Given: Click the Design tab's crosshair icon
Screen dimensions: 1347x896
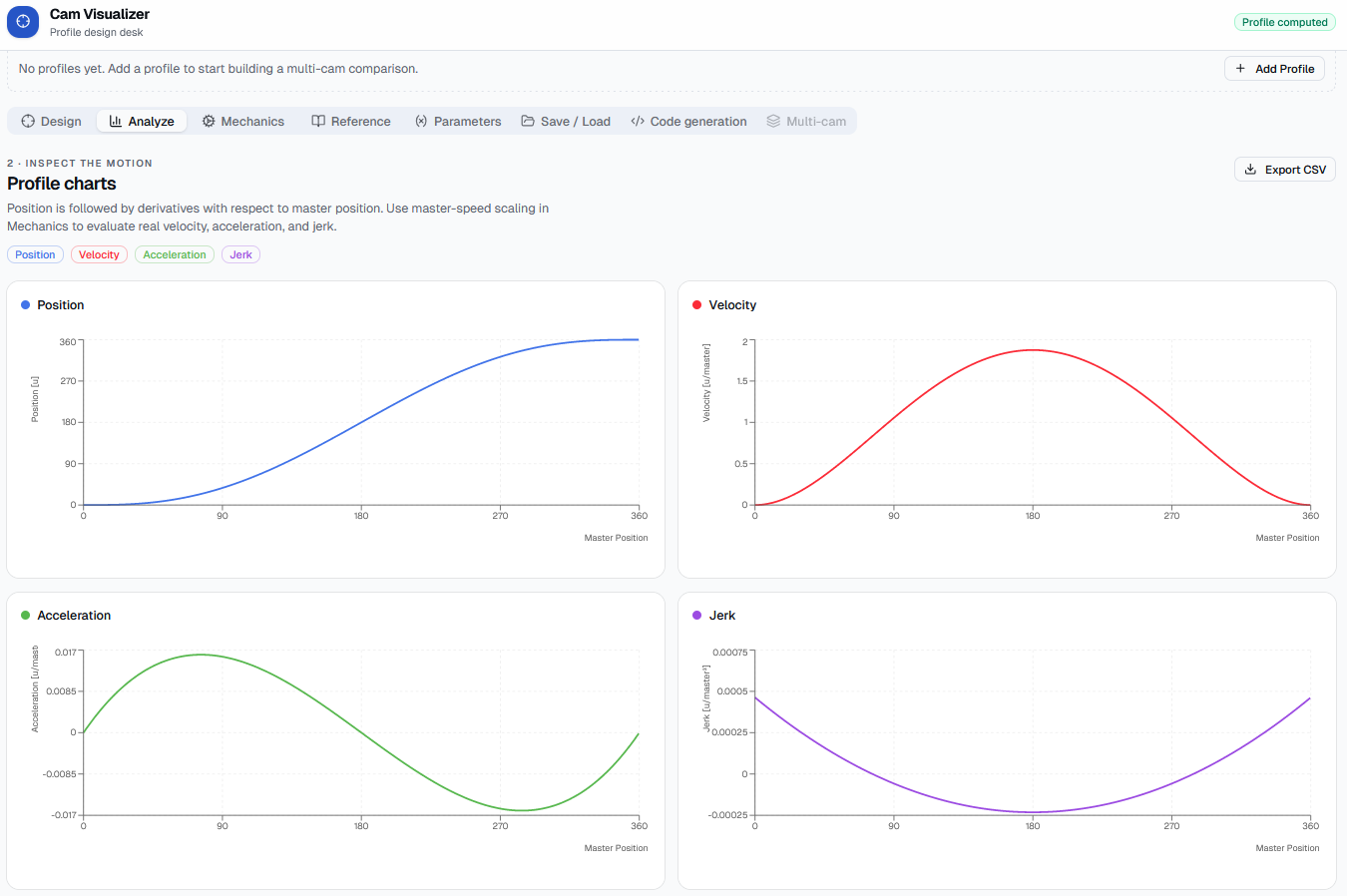Looking at the screenshot, I should pos(28,121).
